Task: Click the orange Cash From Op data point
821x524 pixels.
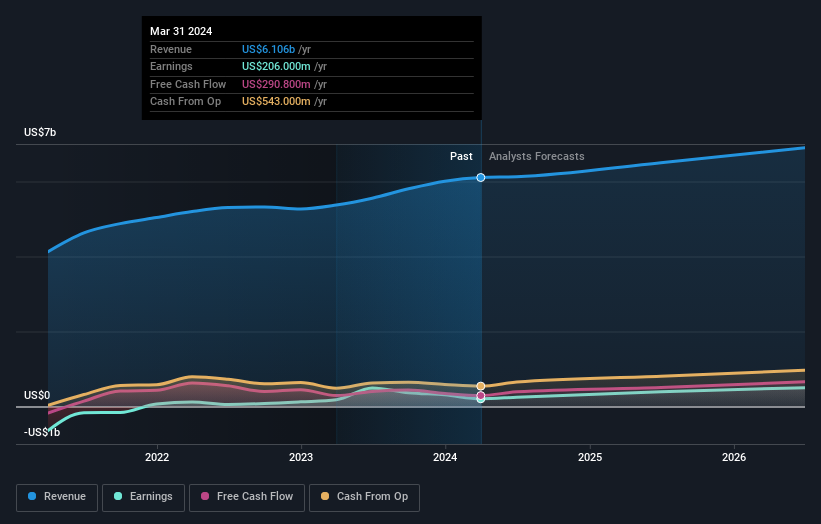Action: pos(481,386)
